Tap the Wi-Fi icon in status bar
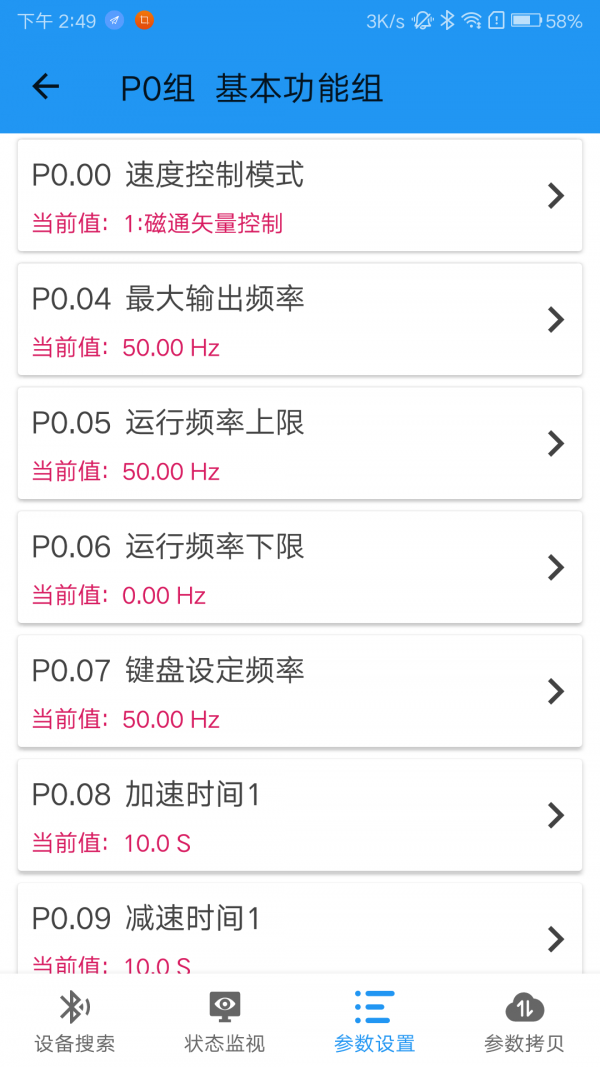Image resolution: width=600 pixels, height=1067 pixels. [471, 20]
